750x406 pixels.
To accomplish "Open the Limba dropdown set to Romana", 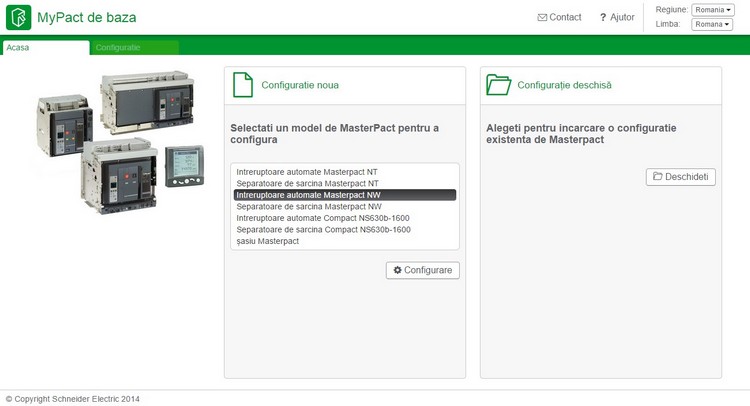I will pos(712,24).
